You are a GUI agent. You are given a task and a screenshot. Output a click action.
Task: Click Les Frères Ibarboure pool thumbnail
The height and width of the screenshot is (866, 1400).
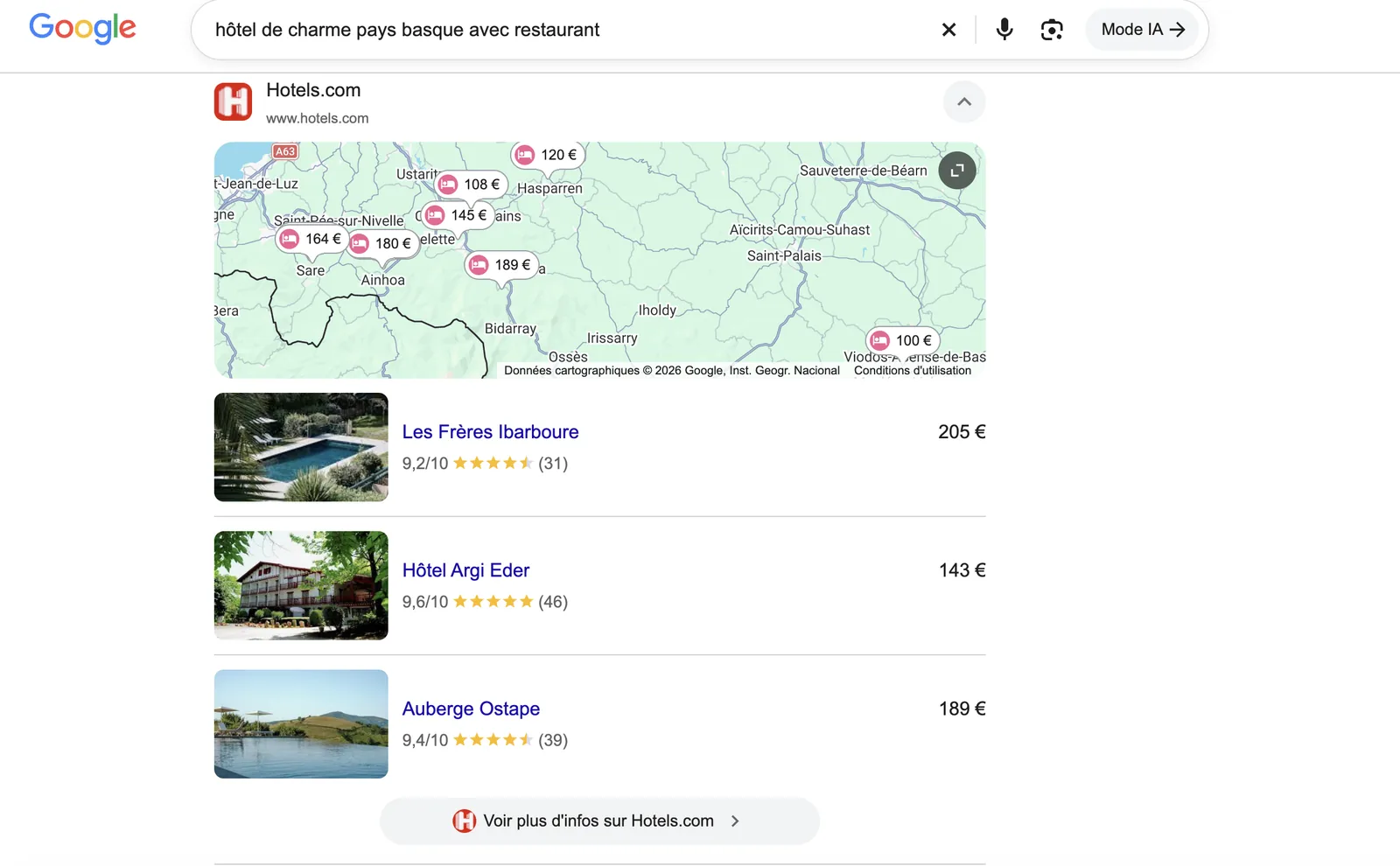coord(301,447)
